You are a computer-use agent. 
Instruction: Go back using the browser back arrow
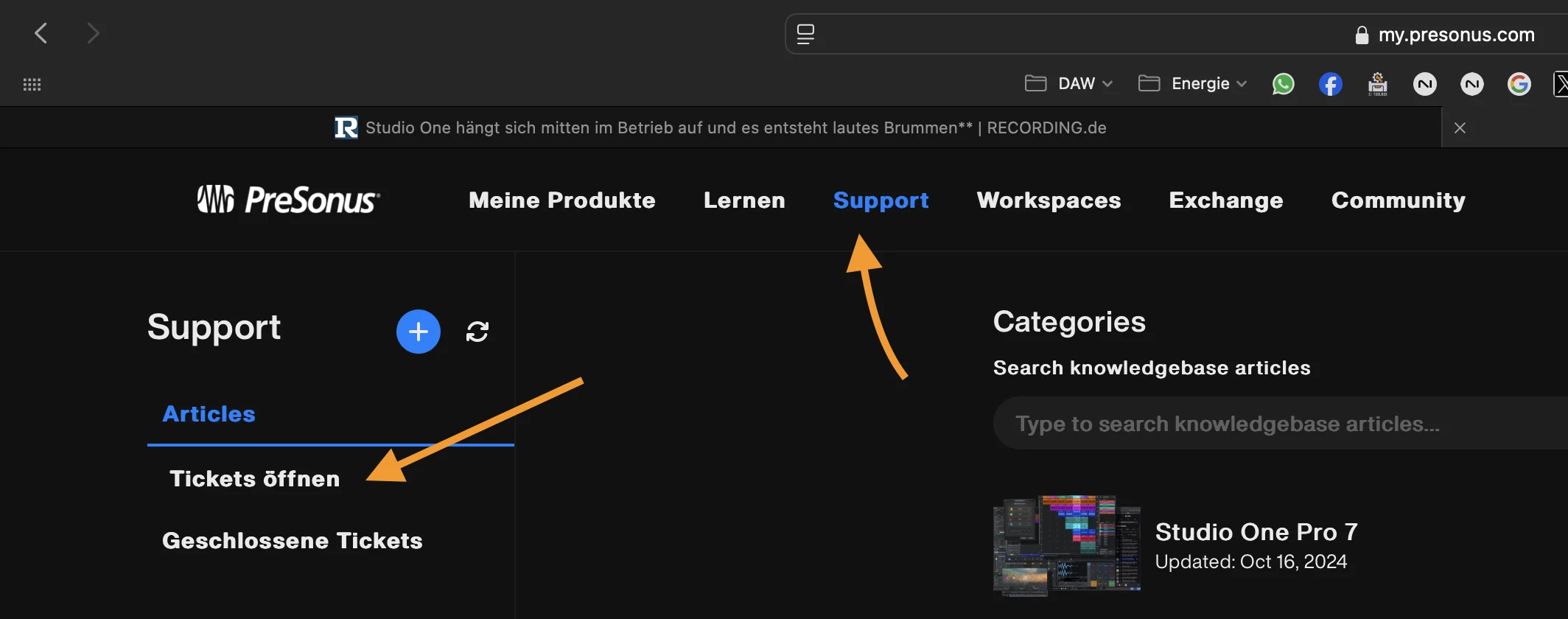(x=41, y=33)
